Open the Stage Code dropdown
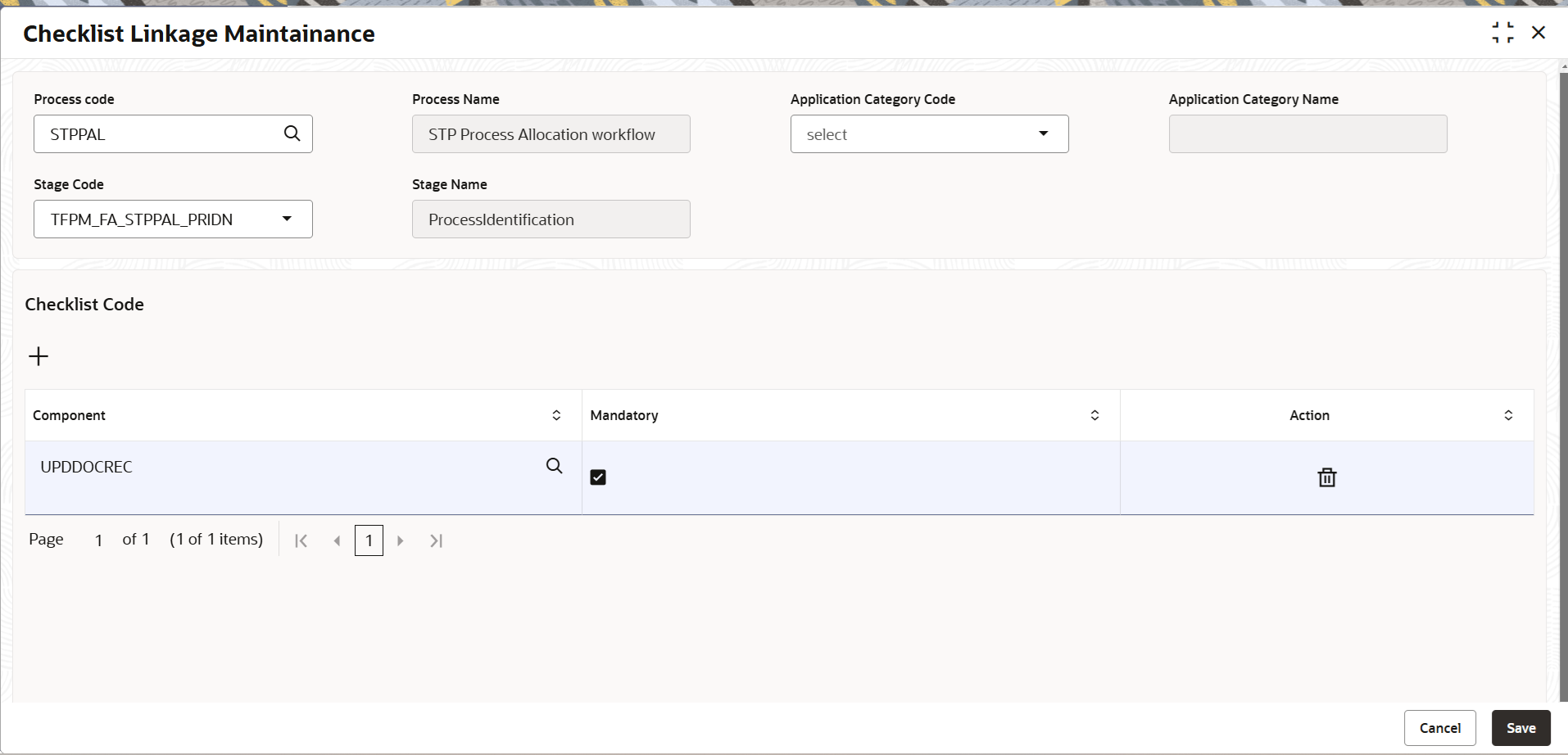This screenshot has height=755, width=1568. (x=286, y=219)
